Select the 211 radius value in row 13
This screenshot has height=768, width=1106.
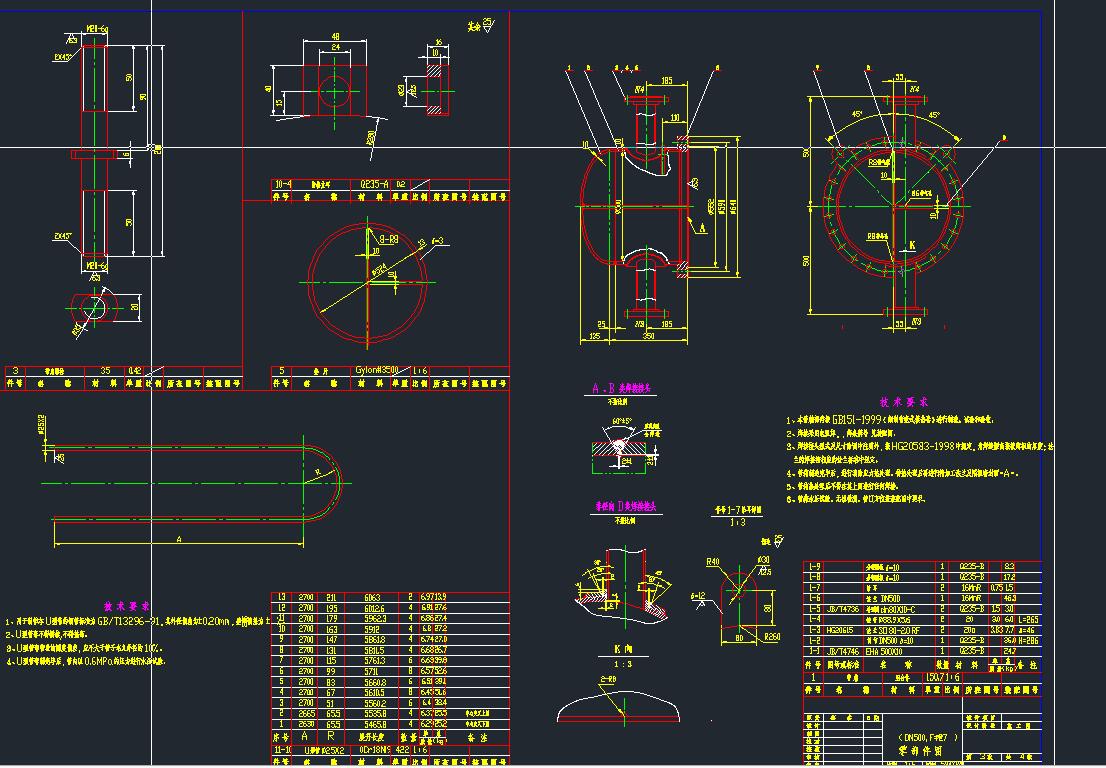331,597
